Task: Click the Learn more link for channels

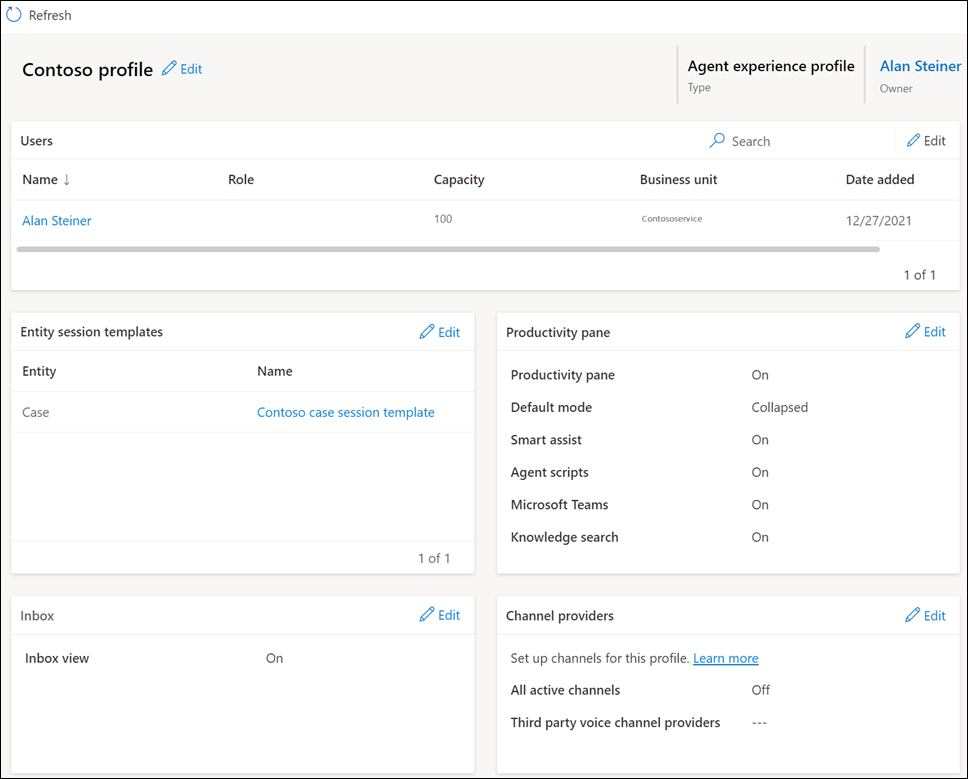Action: click(726, 658)
